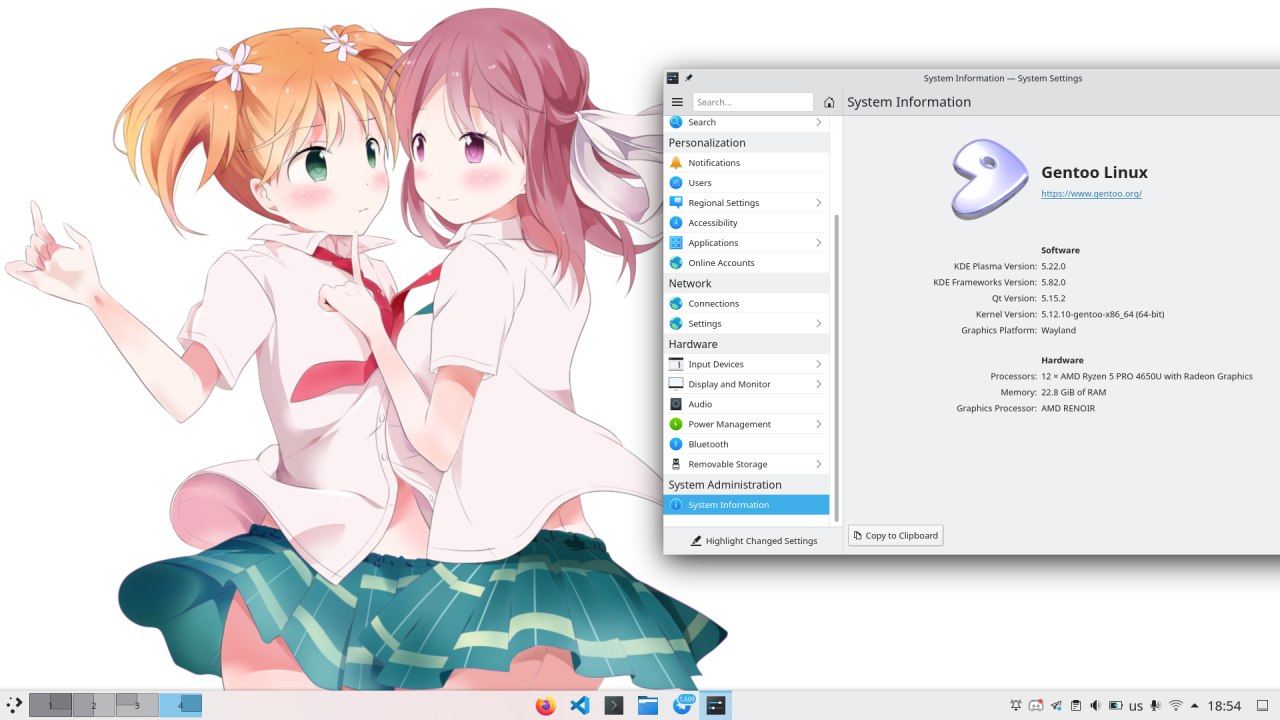Launch Firefox from the taskbar
The image size is (1280, 720).
(x=545, y=705)
